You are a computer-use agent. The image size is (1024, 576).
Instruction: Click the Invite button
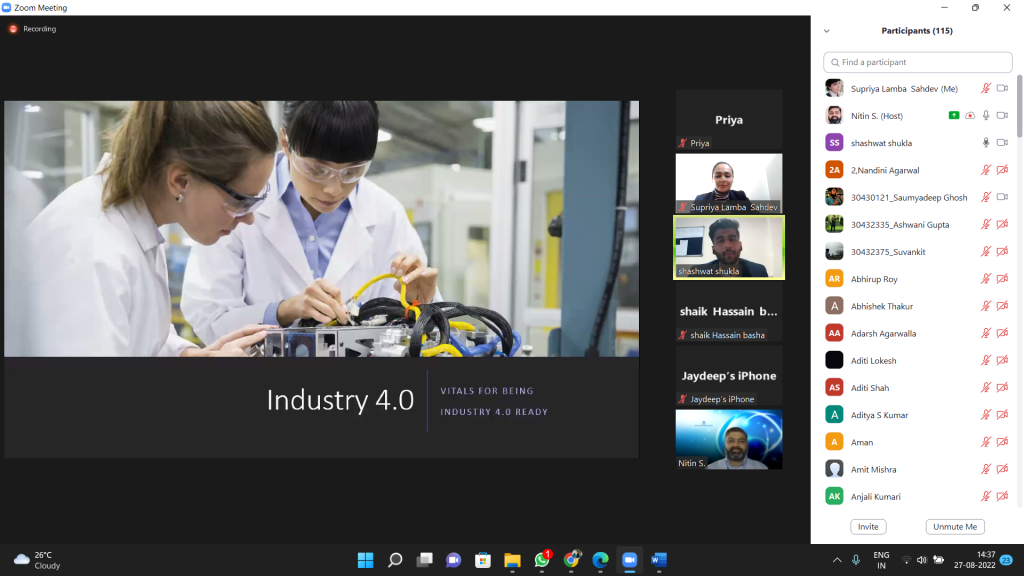(868, 526)
